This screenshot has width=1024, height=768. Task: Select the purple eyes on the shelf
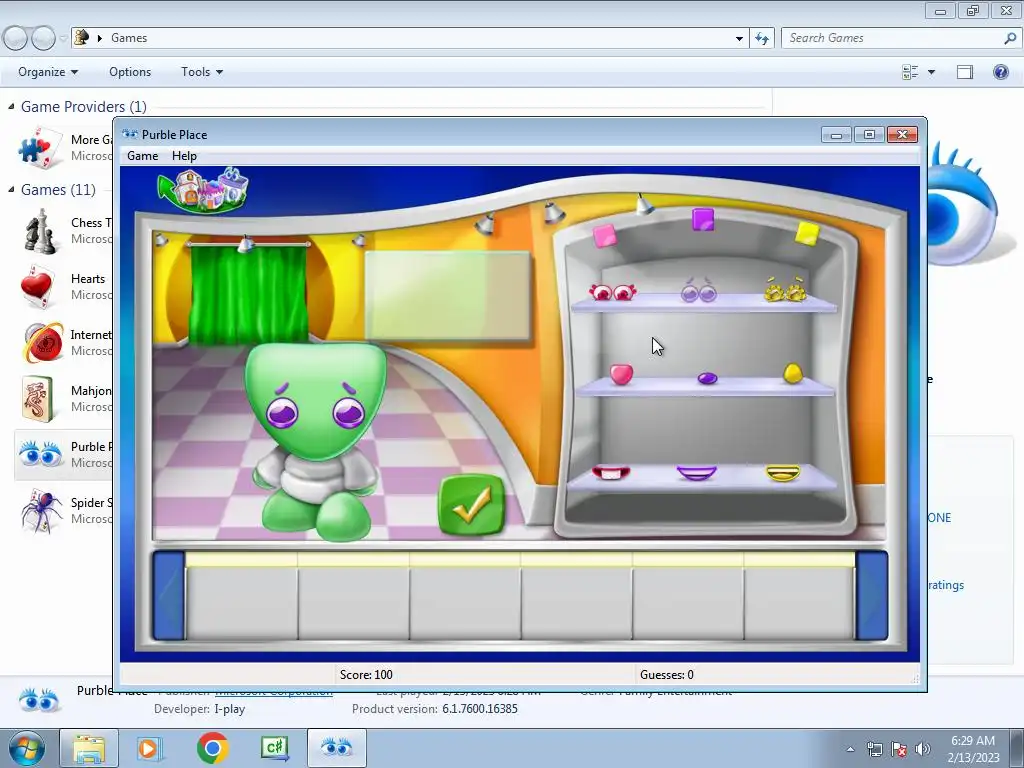click(699, 291)
